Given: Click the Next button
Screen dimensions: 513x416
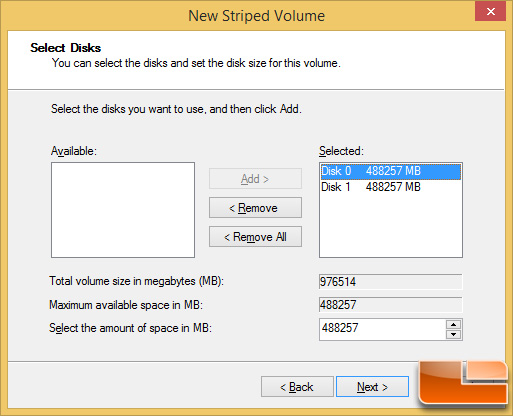Looking at the screenshot, I should coord(372,387).
